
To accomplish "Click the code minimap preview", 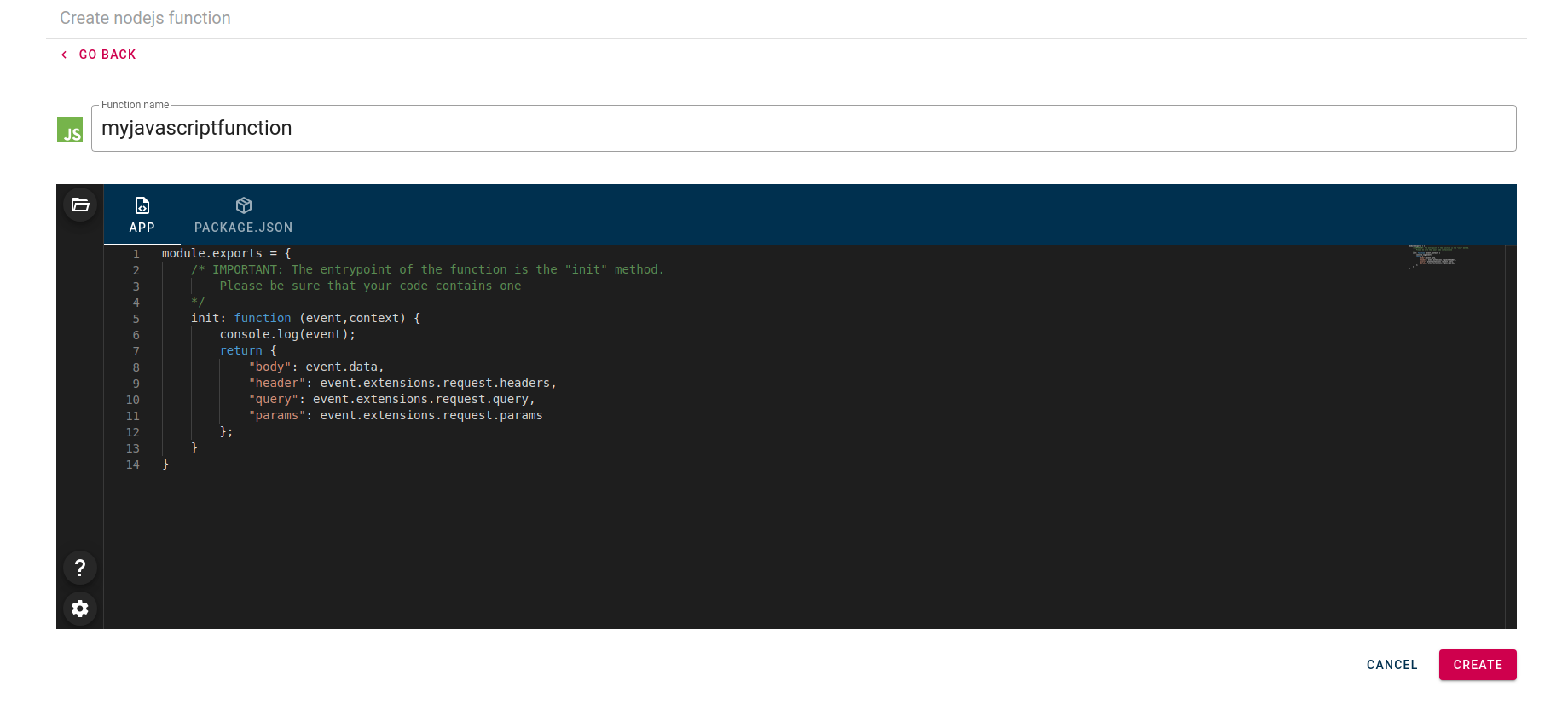I will point(1441,257).
